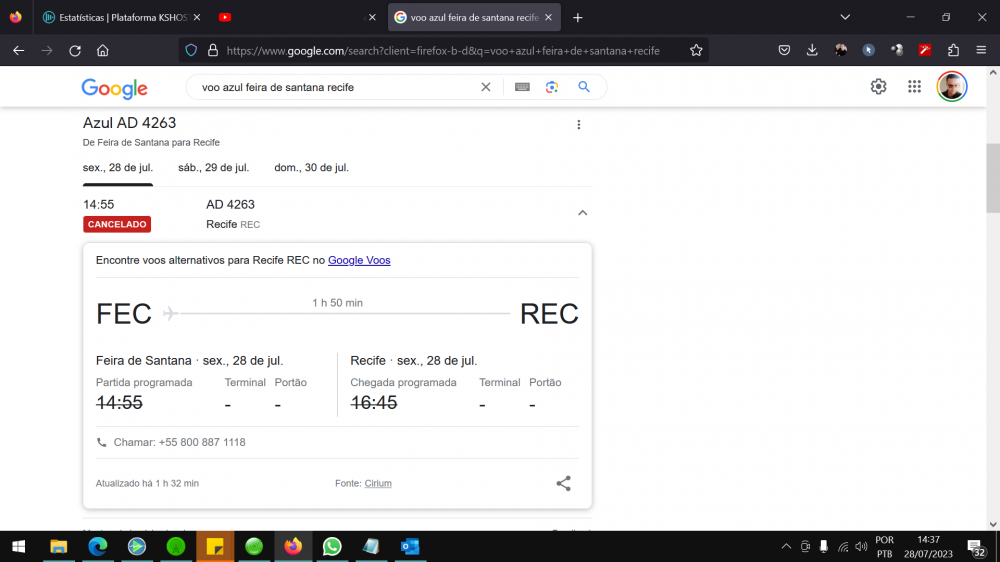Open flight card more options menu
Image resolution: width=1000 pixels, height=562 pixels.
click(x=578, y=124)
